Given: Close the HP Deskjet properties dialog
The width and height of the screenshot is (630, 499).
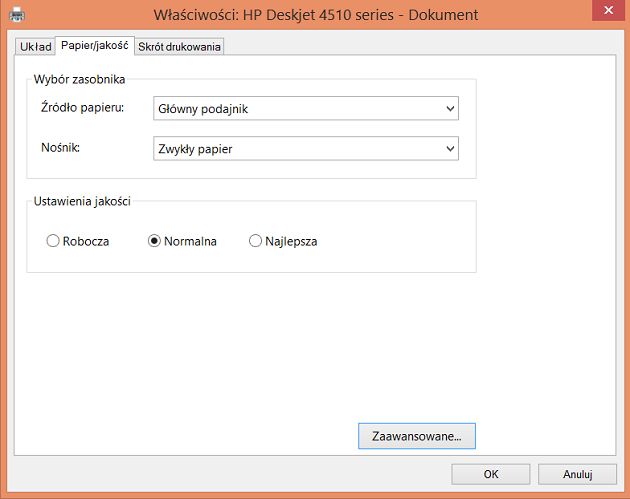Looking at the screenshot, I should point(608,10).
